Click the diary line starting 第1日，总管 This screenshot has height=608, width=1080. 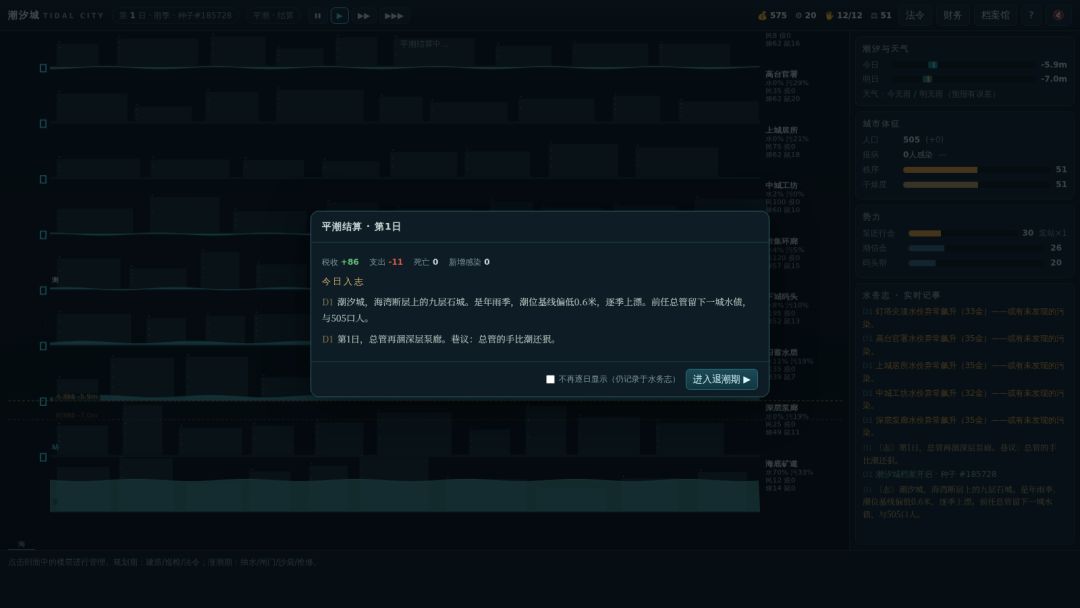tap(439, 339)
